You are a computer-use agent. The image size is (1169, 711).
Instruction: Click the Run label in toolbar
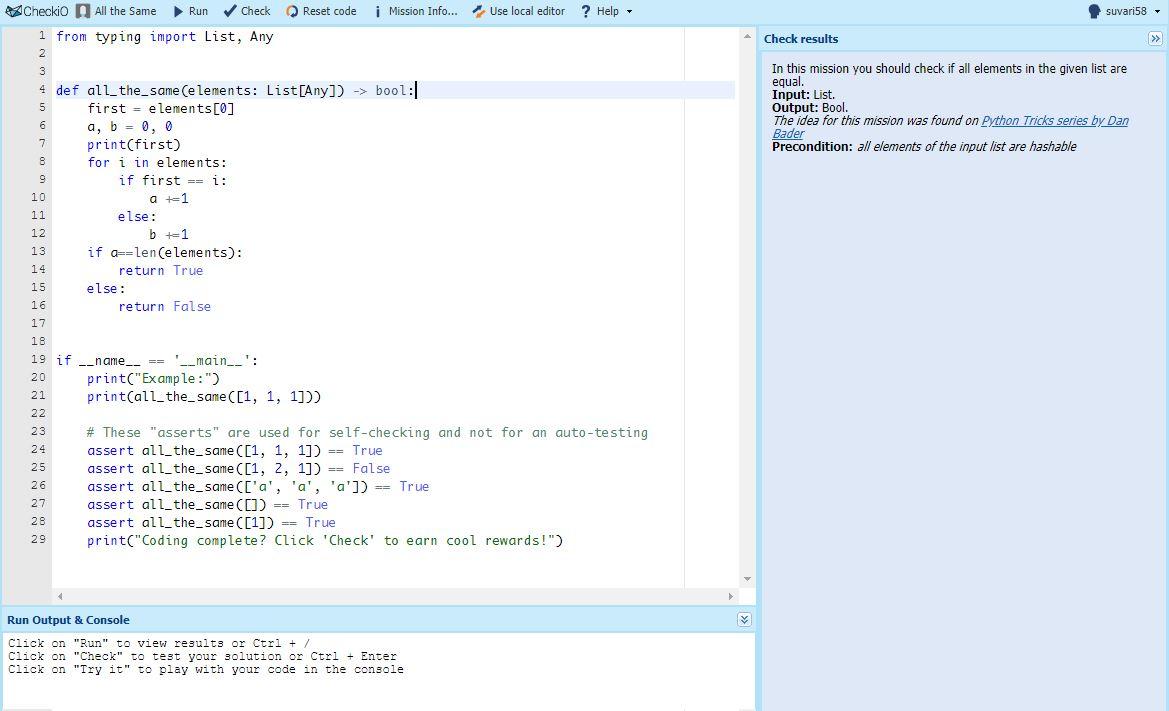tap(198, 11)
